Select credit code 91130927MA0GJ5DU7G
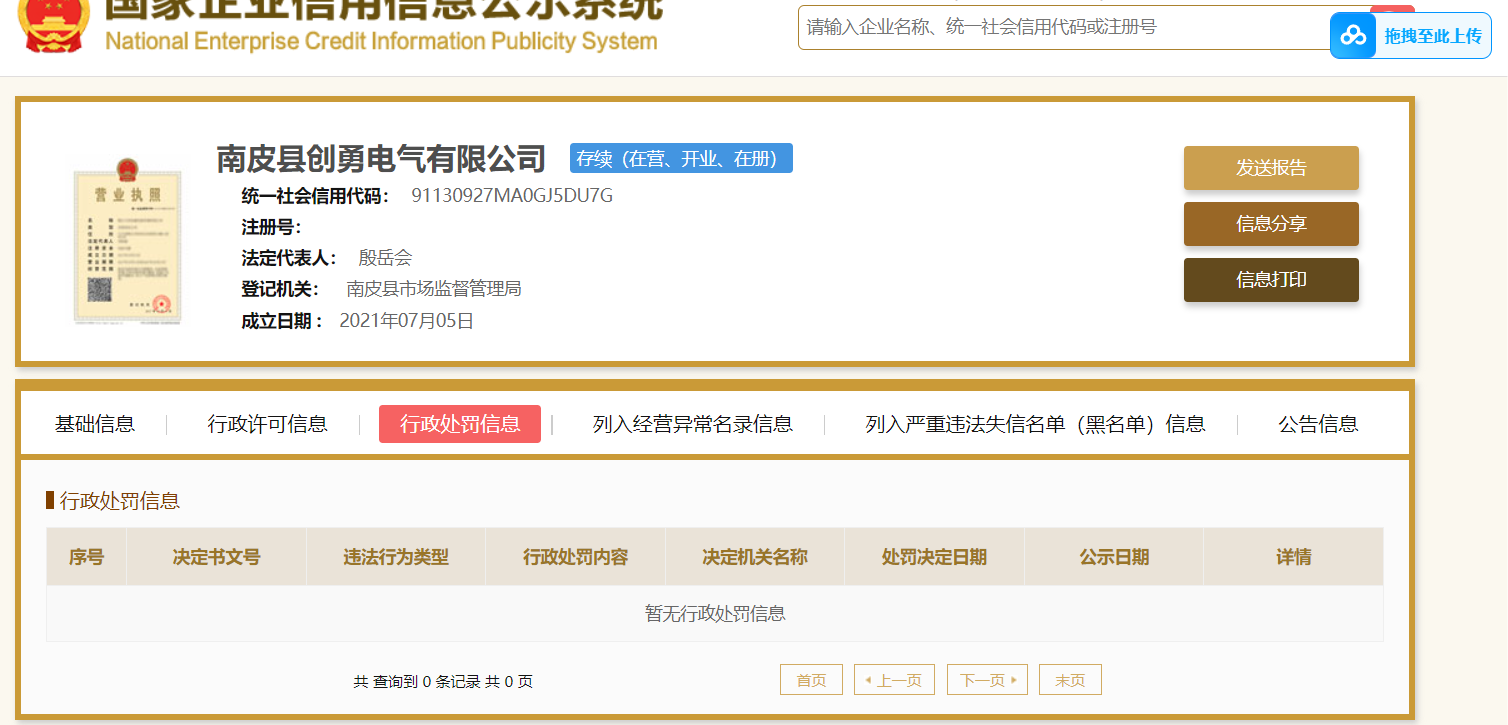The width and height of the screenshot is (1508, 725). (x=512, y=195)
